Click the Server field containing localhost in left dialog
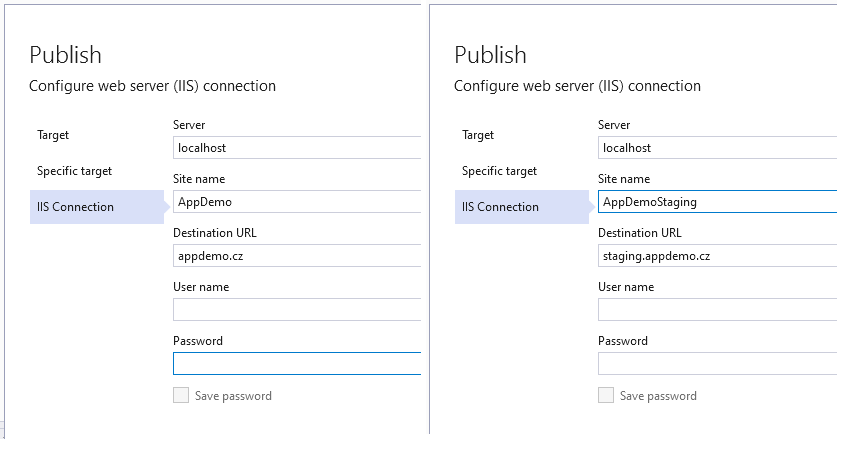This screenshot has height=452, width=845. 297,148
